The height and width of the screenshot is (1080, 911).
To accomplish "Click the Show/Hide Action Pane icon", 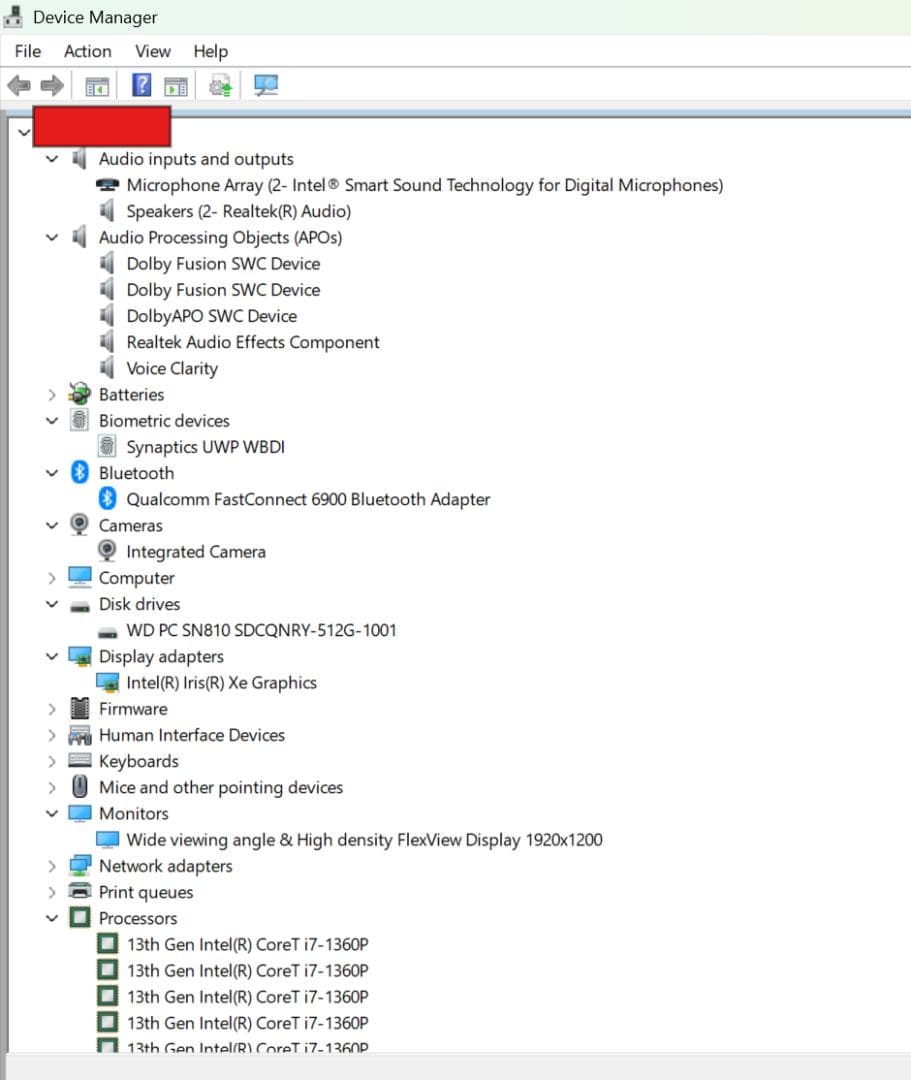I will pyautogui.click(x=177, y=85).
